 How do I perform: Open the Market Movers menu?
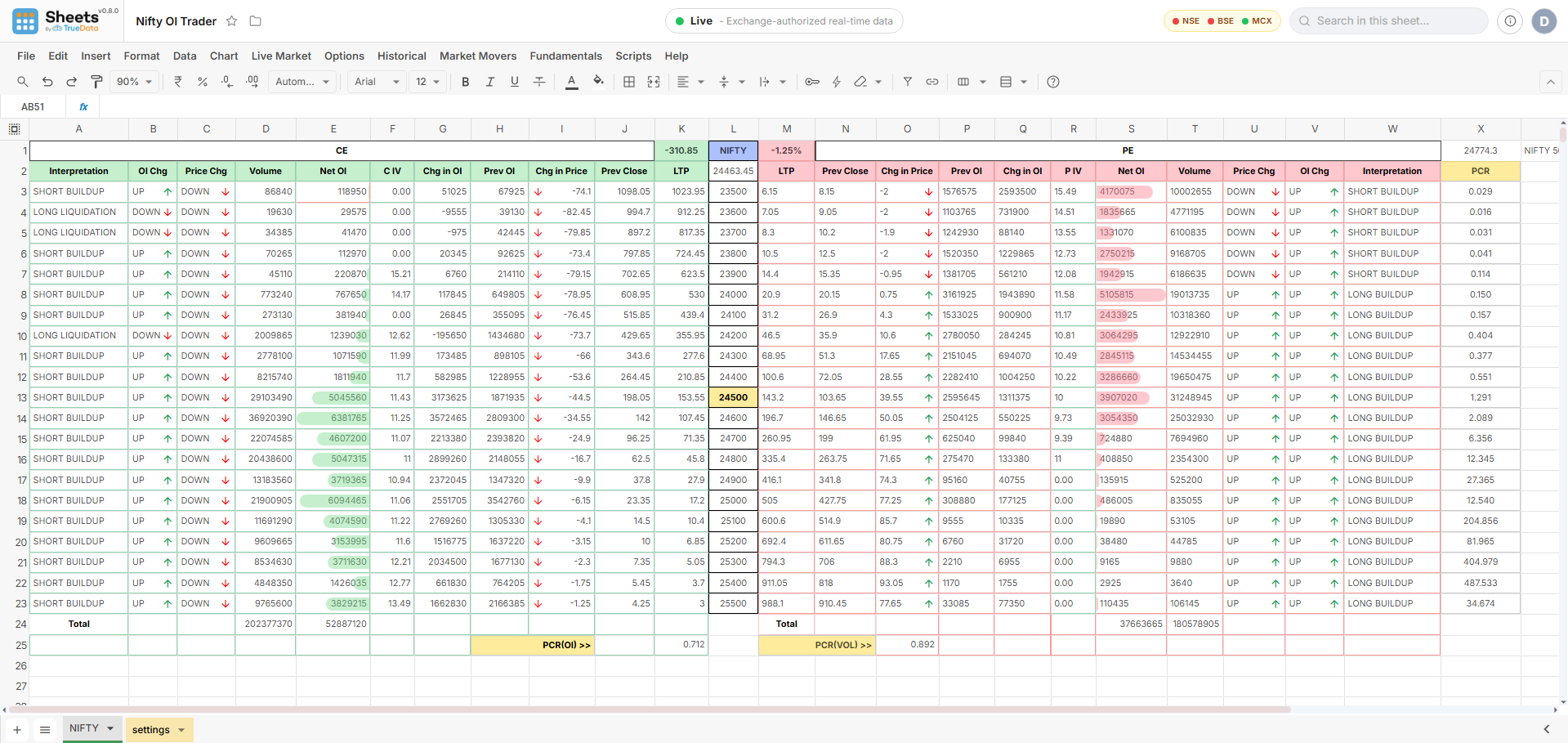click(x=478, y=56)
